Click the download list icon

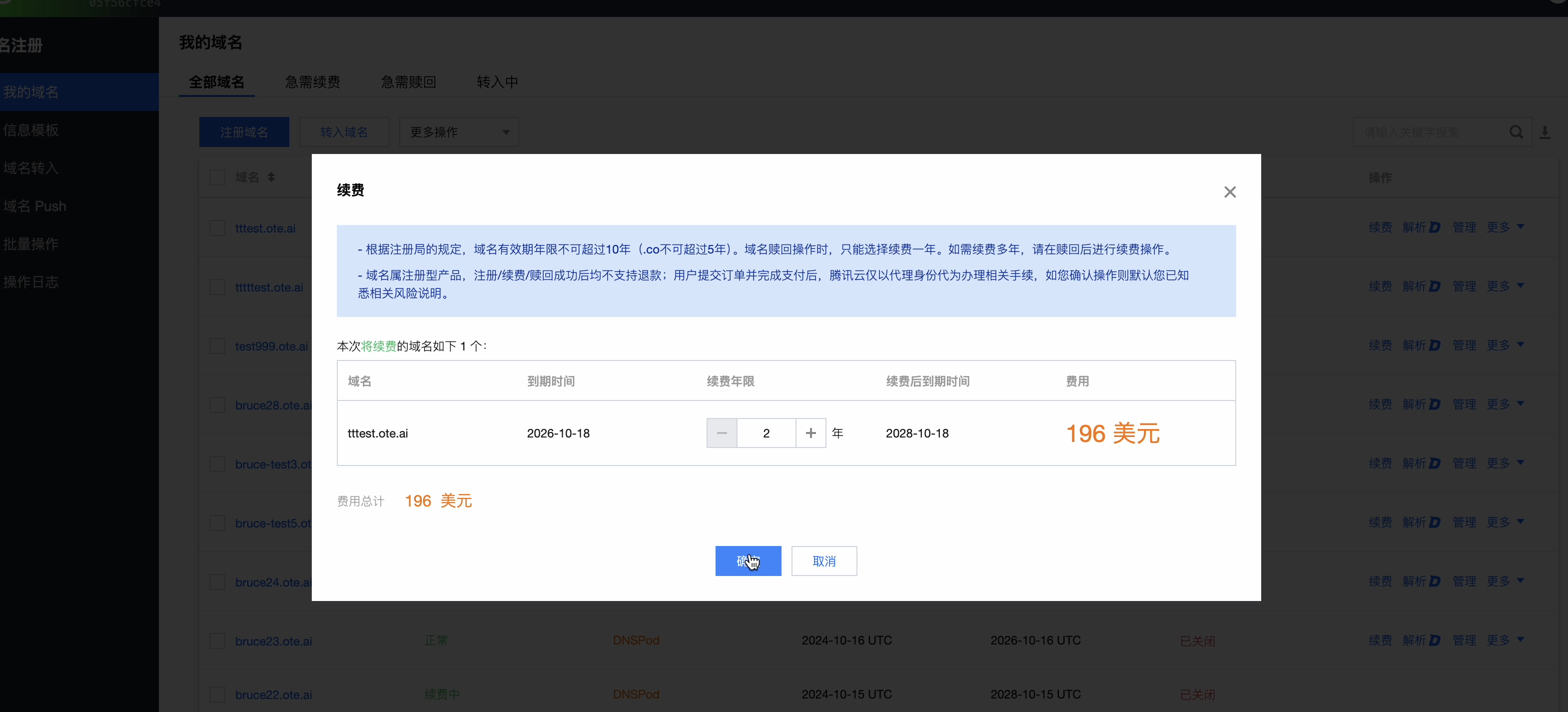[x=1545, y=132]
